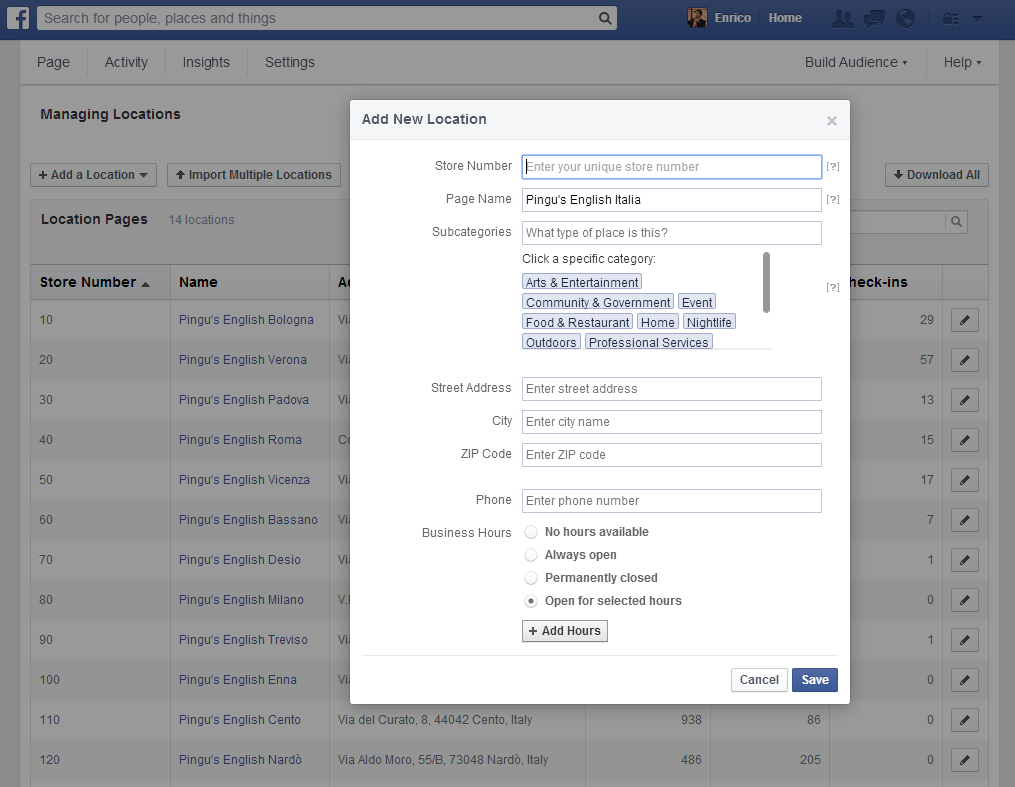Edit Pingu's English Milano with pencil icon
This screenshot has width=1015, height=787.
965,600
